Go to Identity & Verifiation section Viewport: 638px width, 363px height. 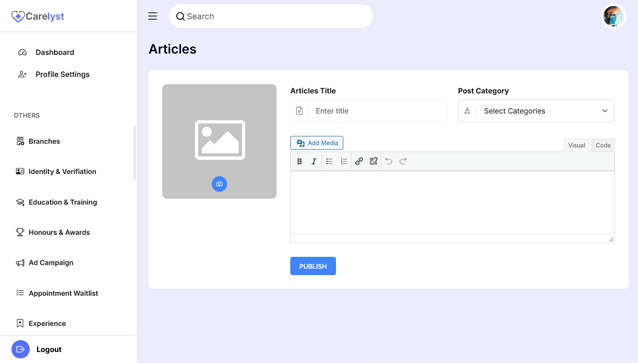[62, 171]
